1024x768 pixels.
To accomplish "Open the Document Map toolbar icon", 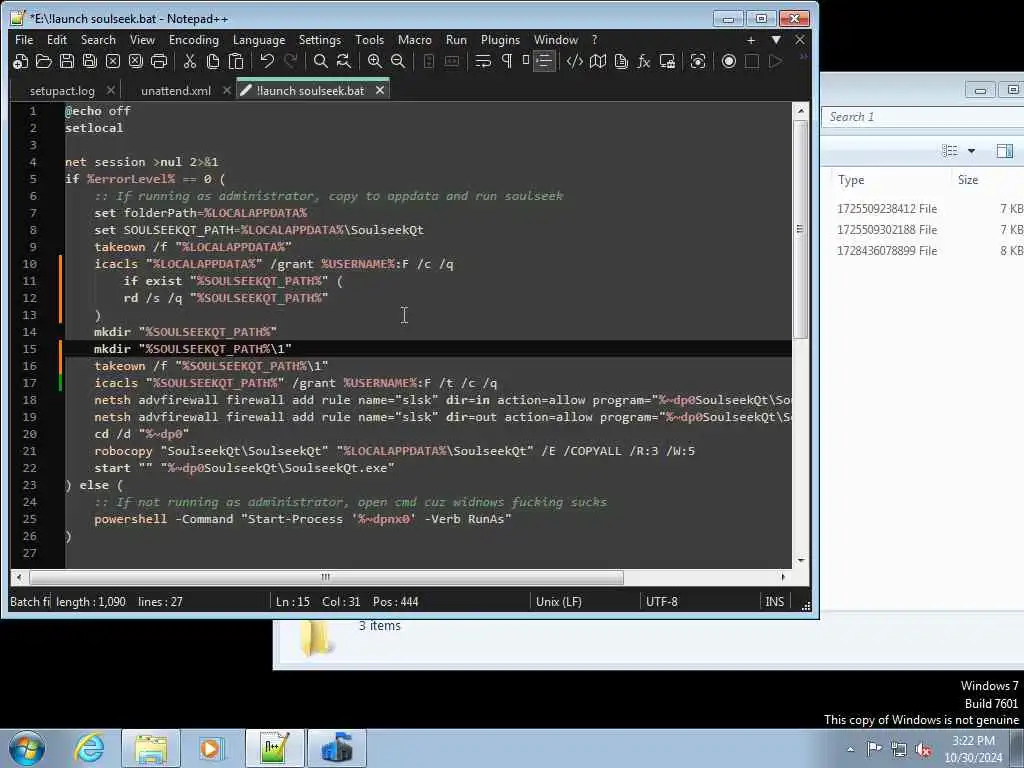I will [x=598, y=61].
